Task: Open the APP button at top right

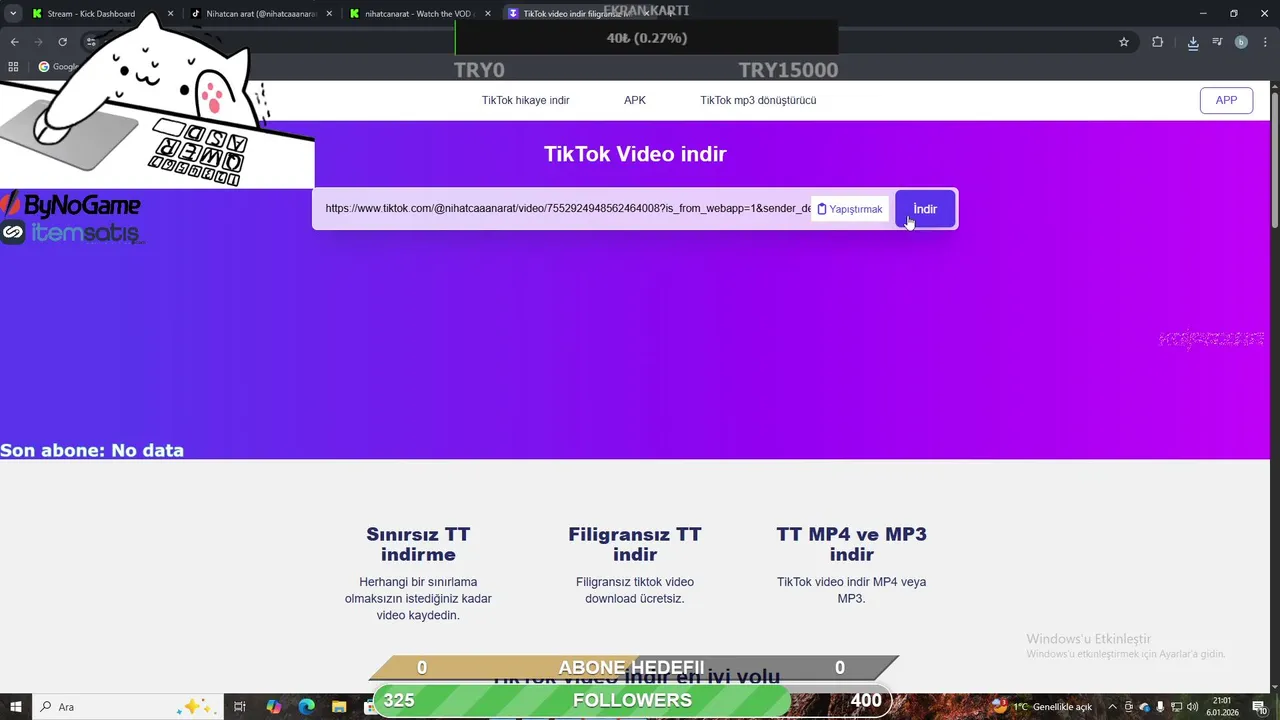Action: coord(1226,100)
